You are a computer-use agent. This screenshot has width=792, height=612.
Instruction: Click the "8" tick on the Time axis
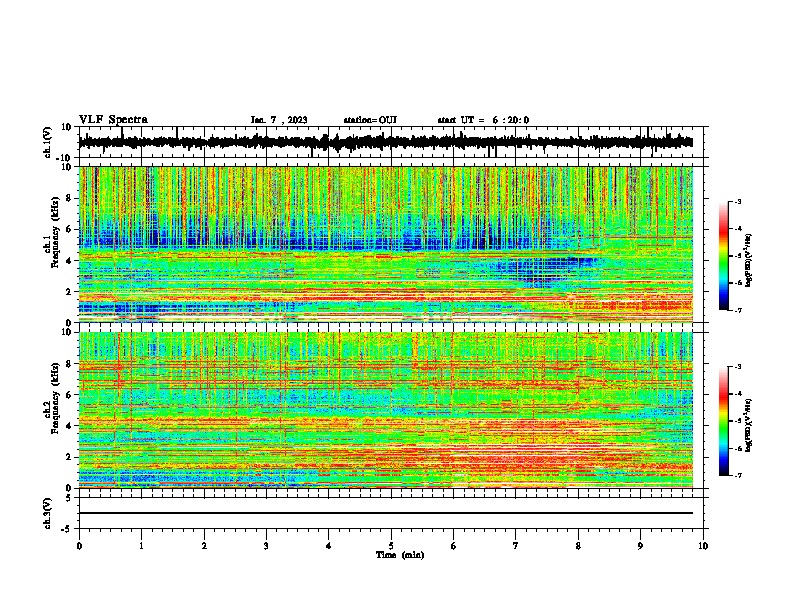coord(578,546)
